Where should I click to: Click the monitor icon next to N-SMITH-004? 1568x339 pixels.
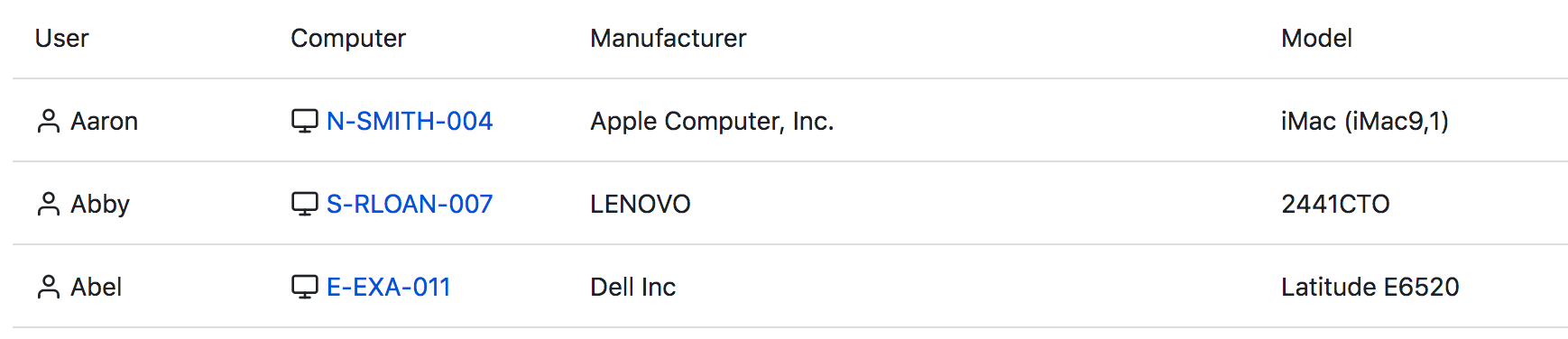305,121
